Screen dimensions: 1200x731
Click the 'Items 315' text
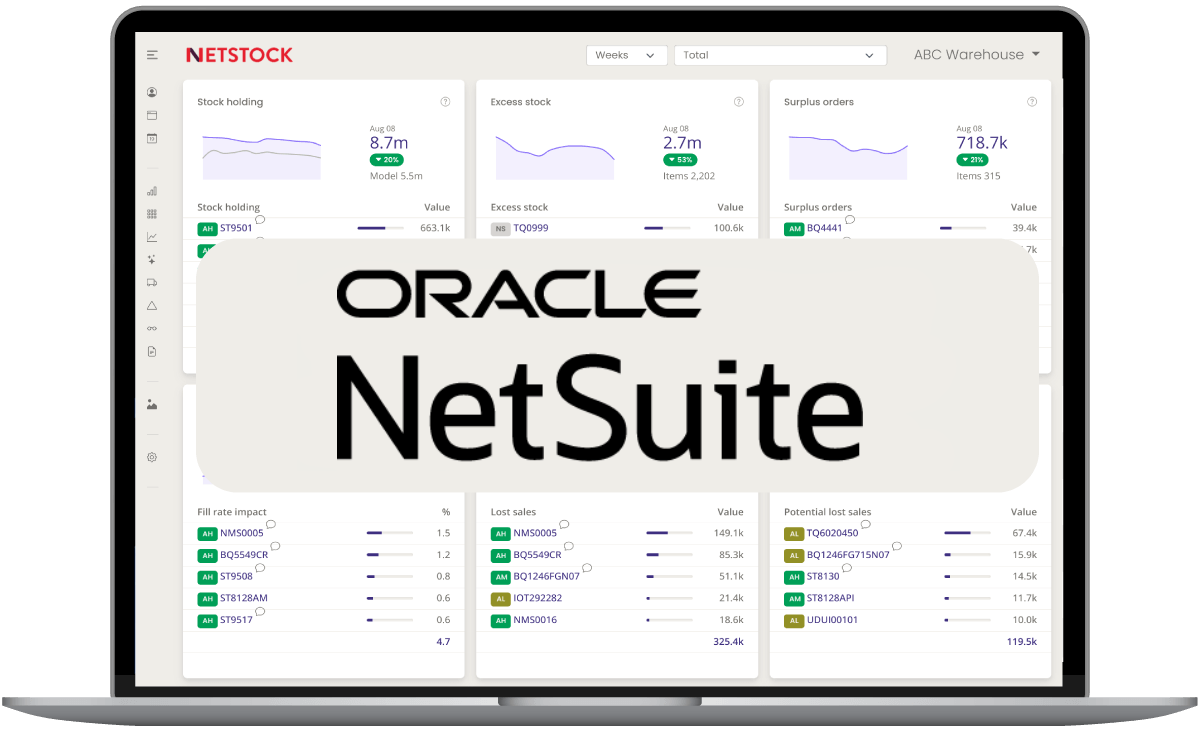point(978,176)
